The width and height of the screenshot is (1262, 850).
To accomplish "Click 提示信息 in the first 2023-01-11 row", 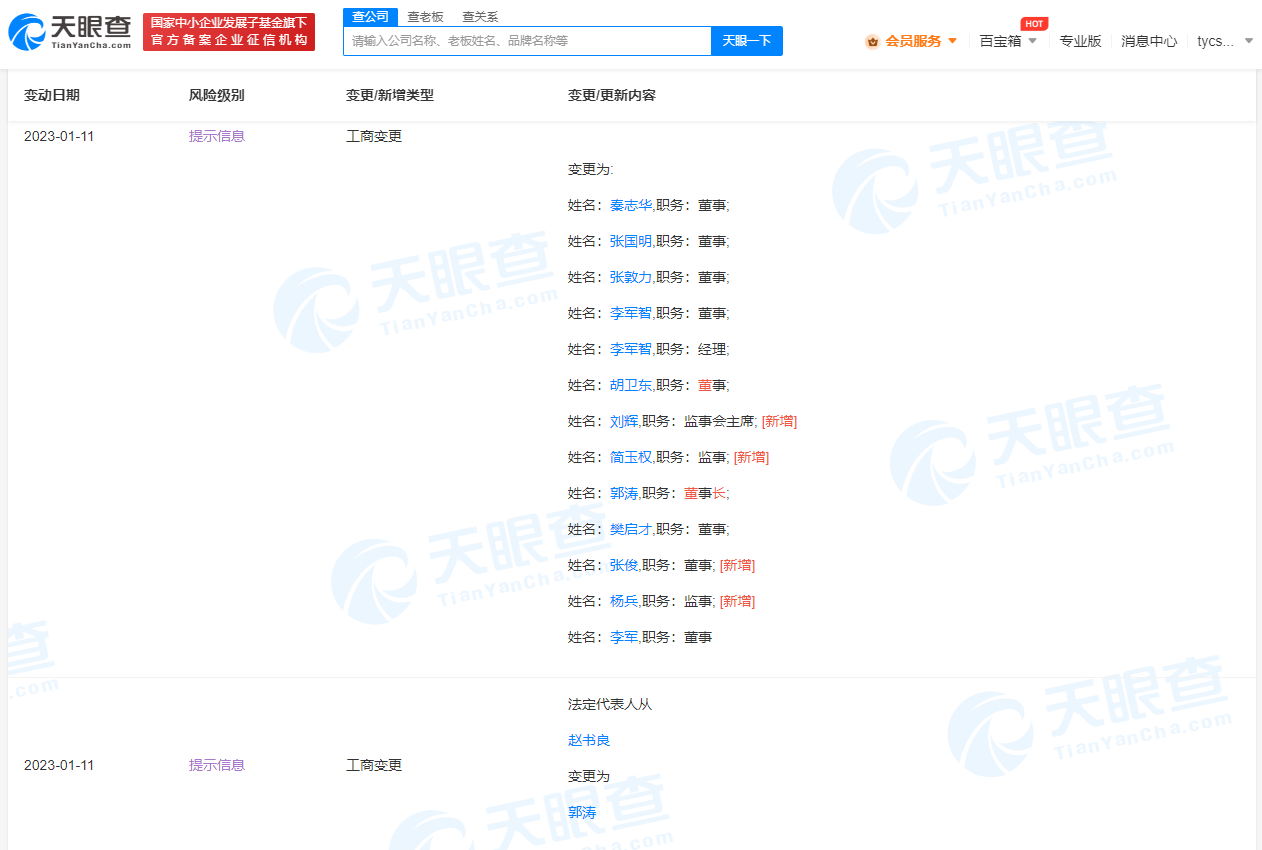I will tap(217, 136).
